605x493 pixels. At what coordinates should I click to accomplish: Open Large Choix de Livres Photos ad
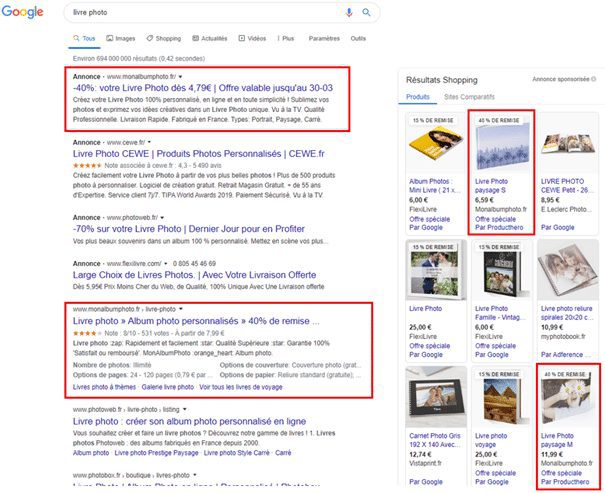tap(194, 275)
